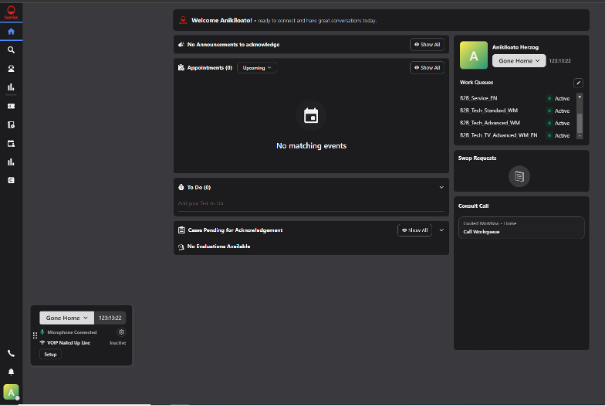Open the Upcoming appointments filter dropdown
Viewport: 606px width, 406px height.
[x=256, y=68]
